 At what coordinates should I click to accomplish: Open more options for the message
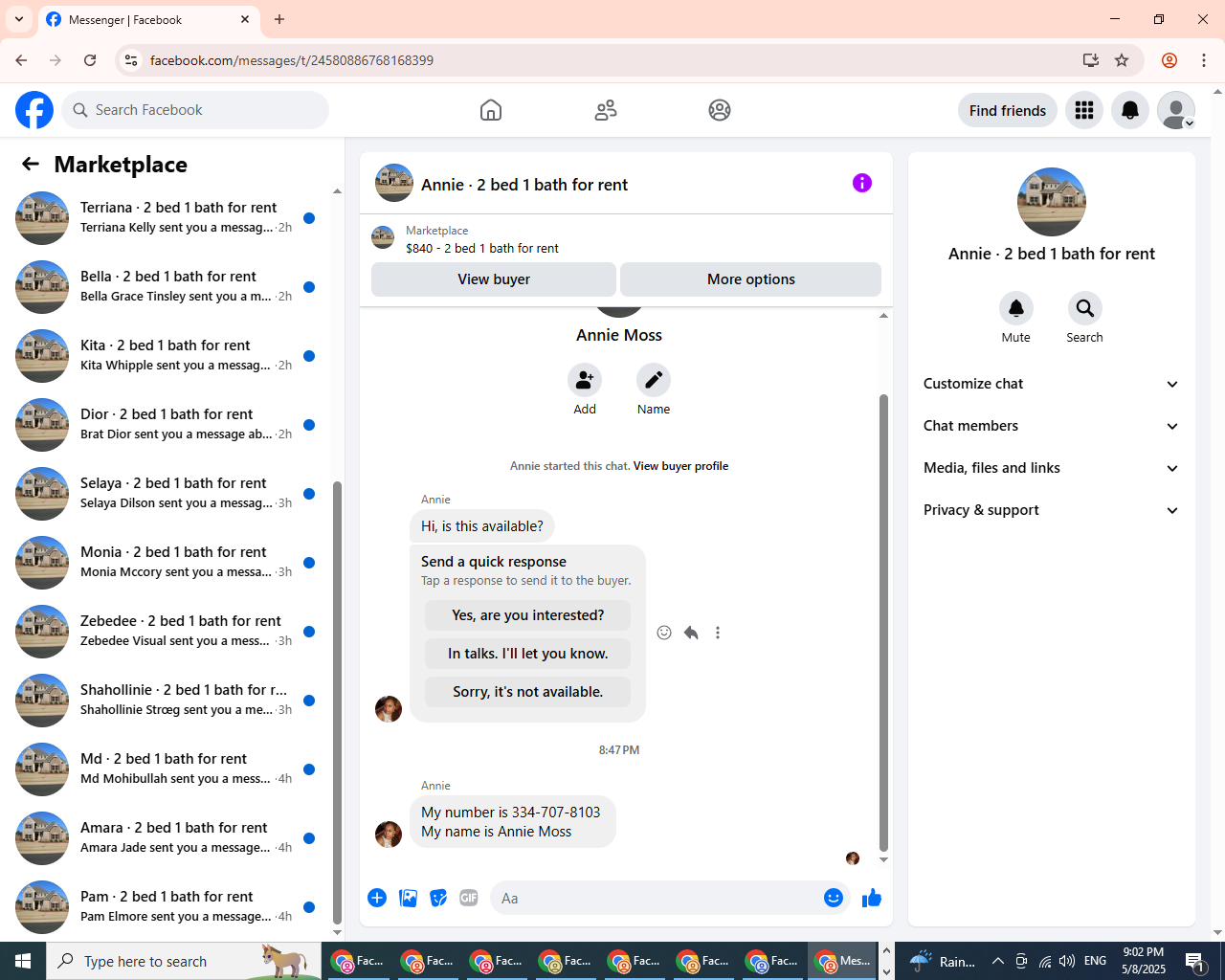718,633
